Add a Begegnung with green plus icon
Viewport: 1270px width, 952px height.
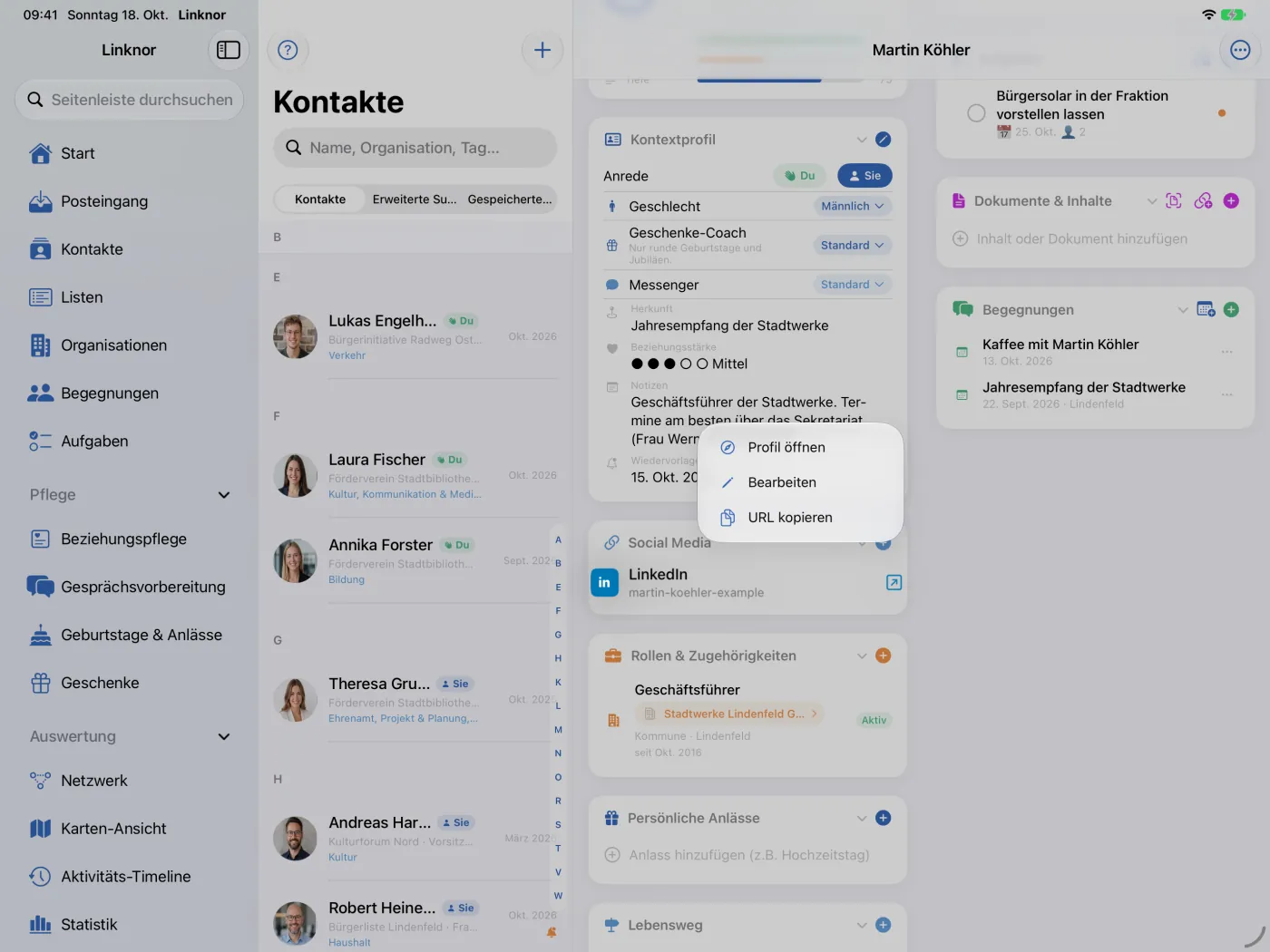[x=1231, y=310]
